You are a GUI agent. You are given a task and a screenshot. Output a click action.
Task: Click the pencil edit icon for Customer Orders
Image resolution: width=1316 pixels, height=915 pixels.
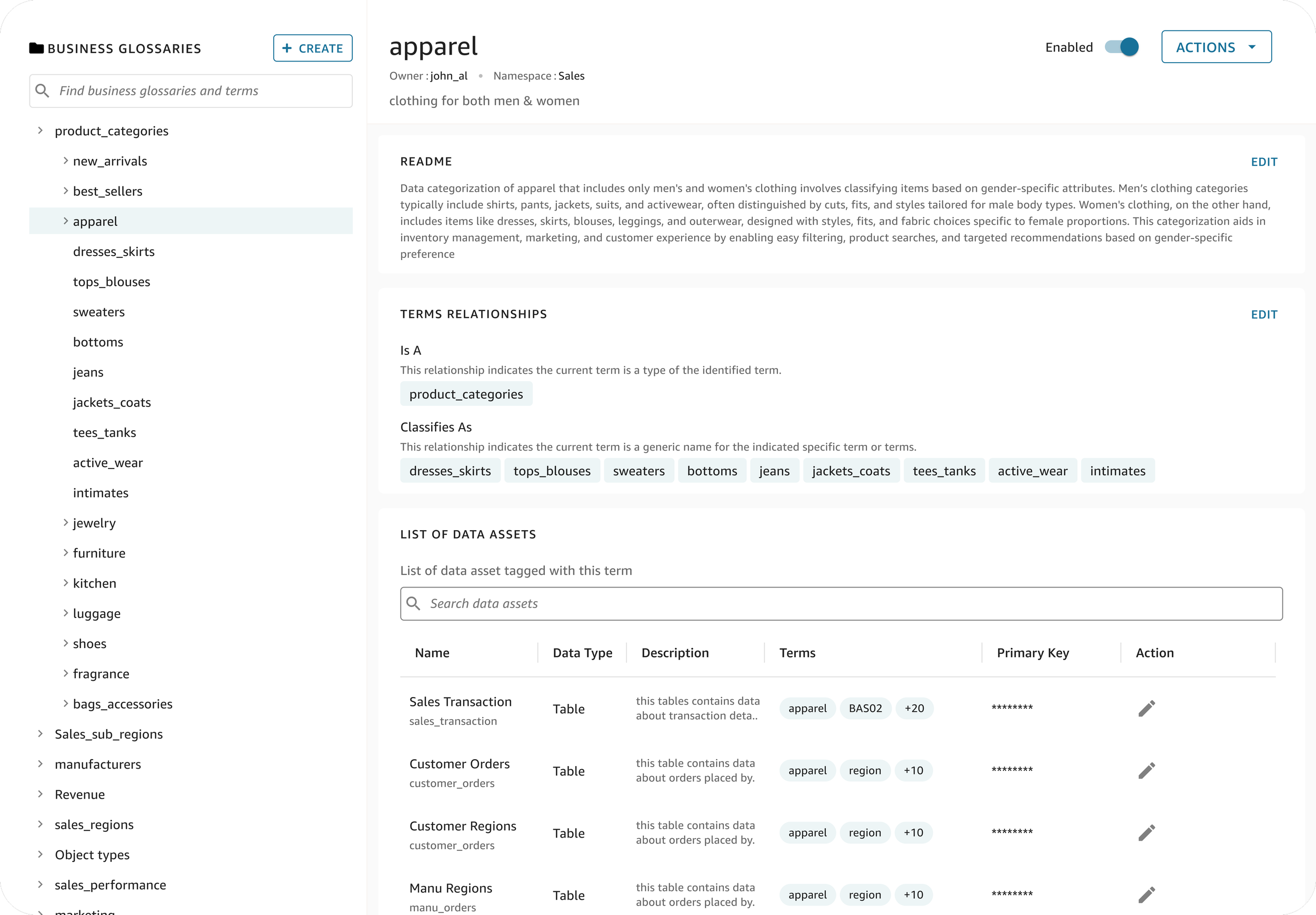click(1146, 771)
